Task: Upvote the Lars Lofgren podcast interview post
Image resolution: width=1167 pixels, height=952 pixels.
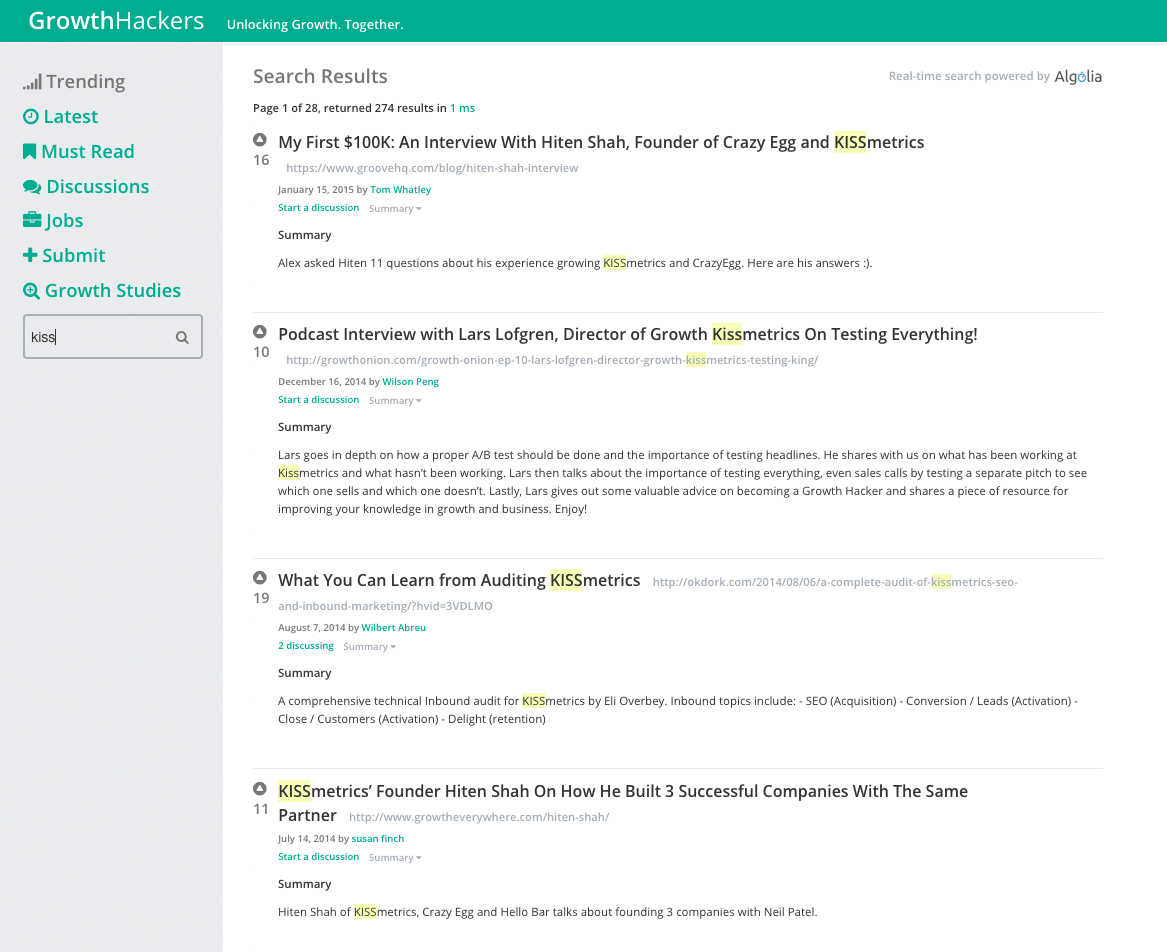Action: point(260,331)
